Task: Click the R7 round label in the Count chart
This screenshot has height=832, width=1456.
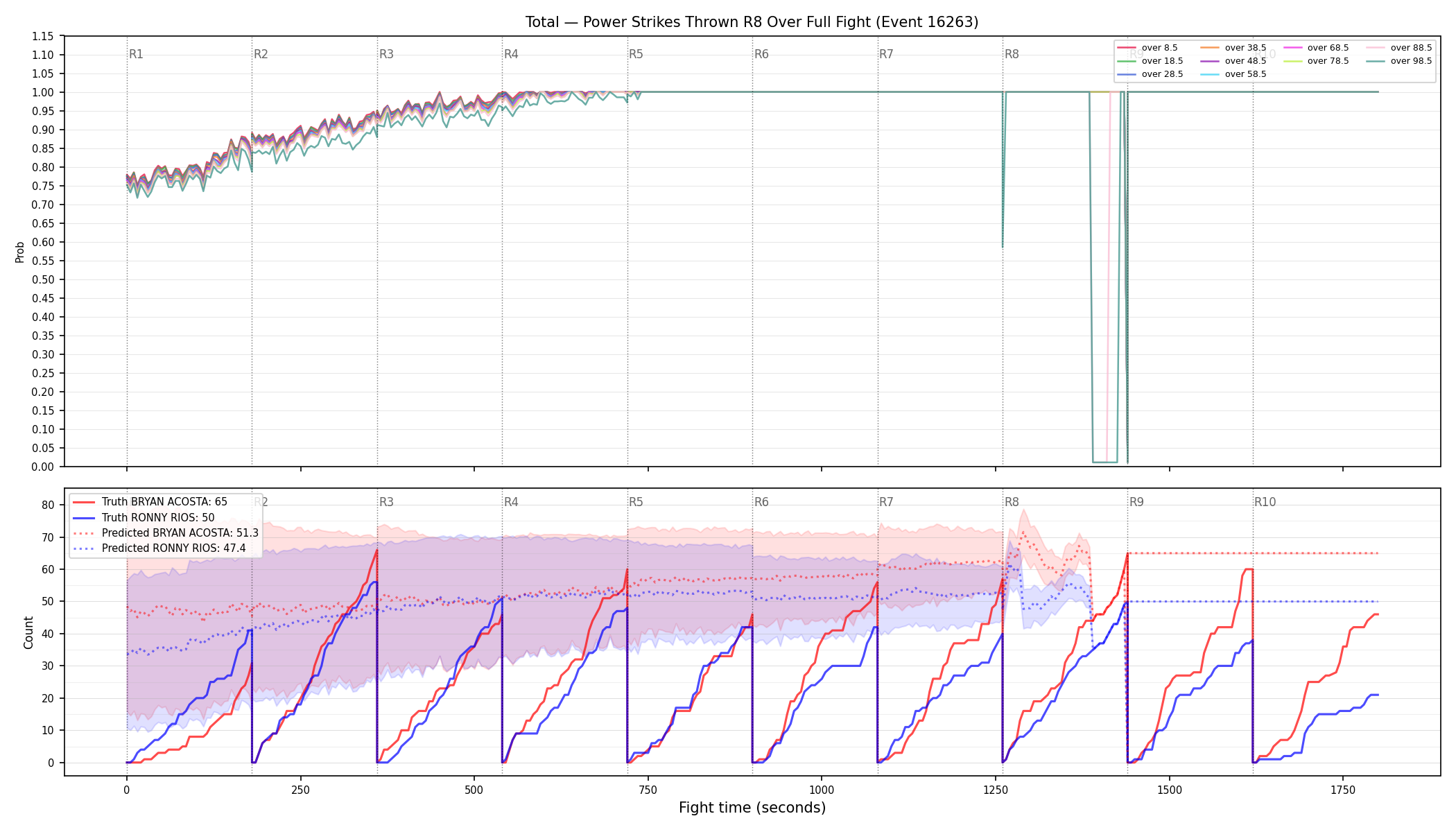Action: (x=886, y=502)
